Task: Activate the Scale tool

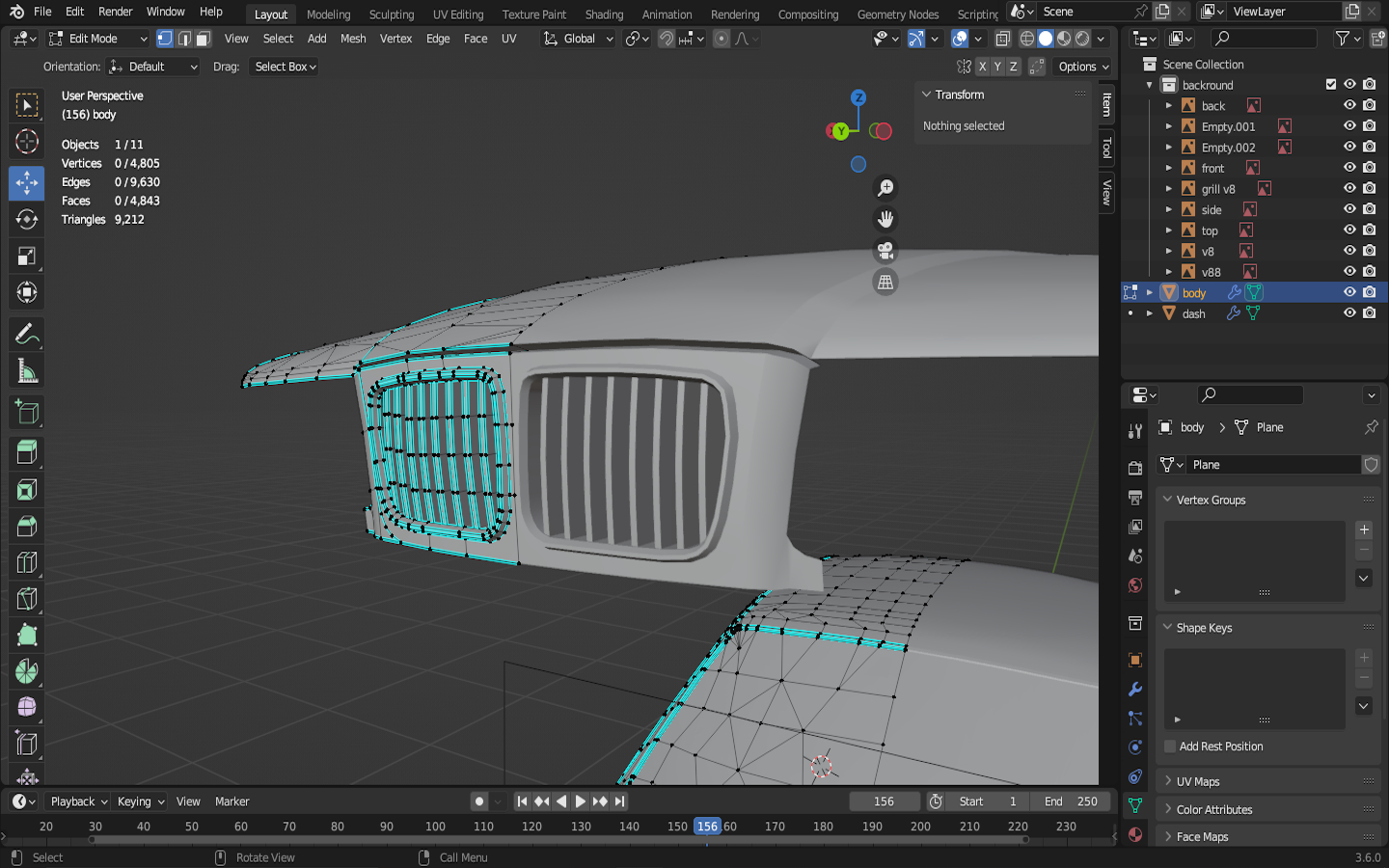Action: coord(27,257)
